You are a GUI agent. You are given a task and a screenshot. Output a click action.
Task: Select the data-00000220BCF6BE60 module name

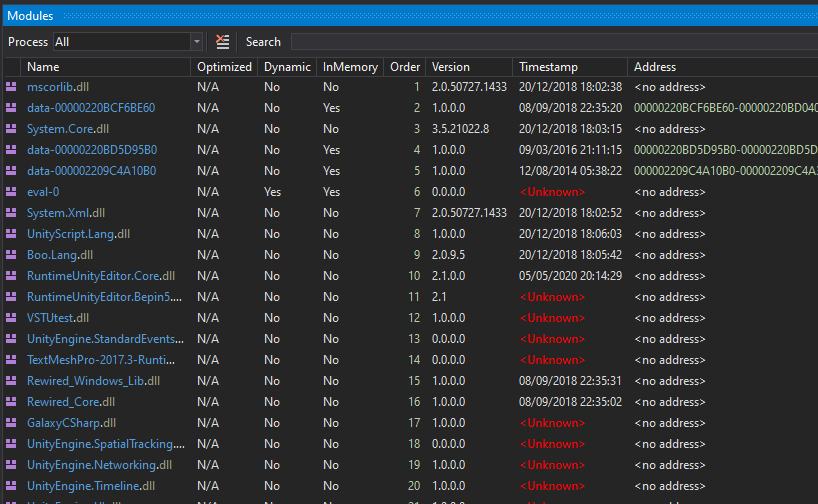(x=91, y=107)
